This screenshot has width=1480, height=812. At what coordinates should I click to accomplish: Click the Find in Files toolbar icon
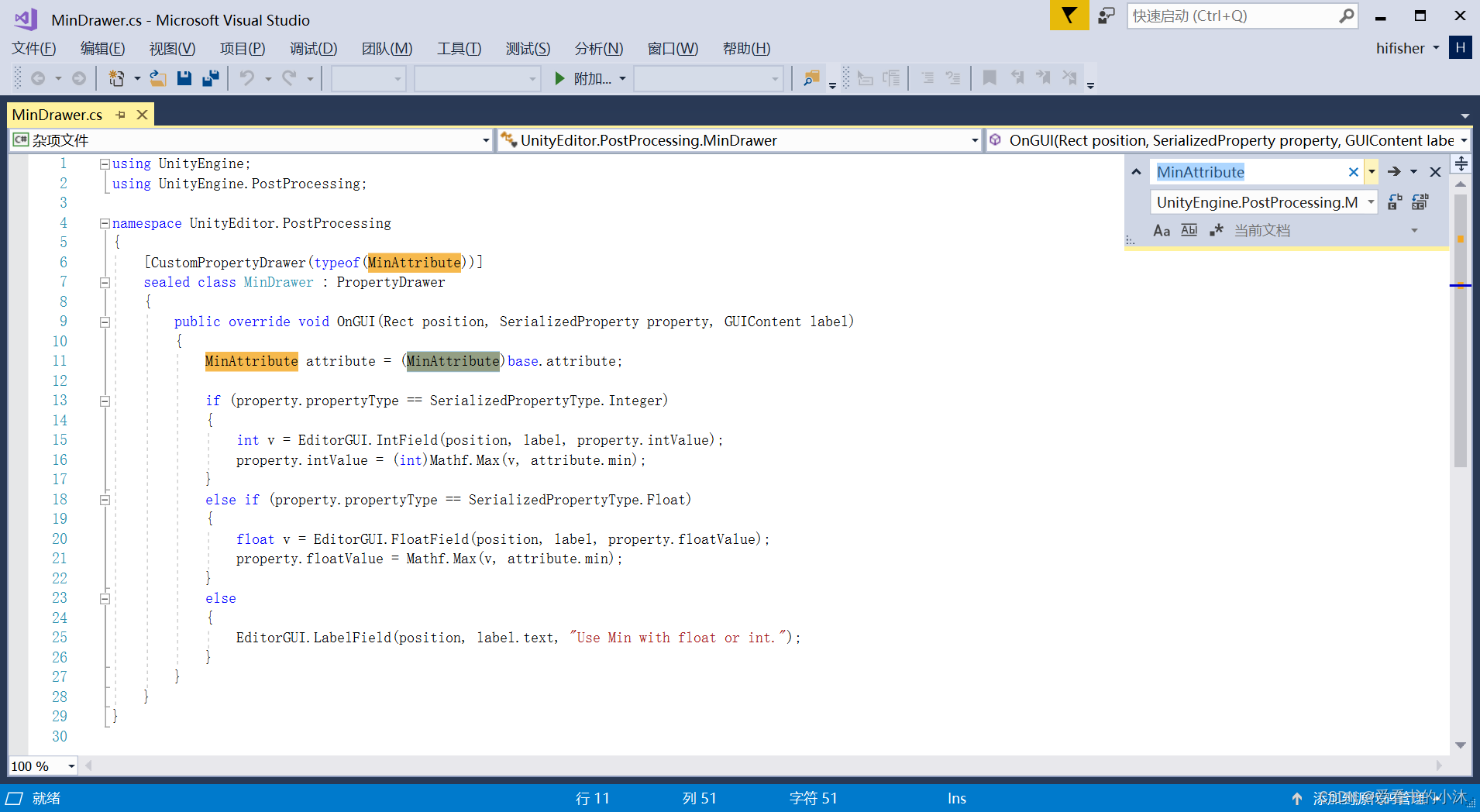coord(811,78)
